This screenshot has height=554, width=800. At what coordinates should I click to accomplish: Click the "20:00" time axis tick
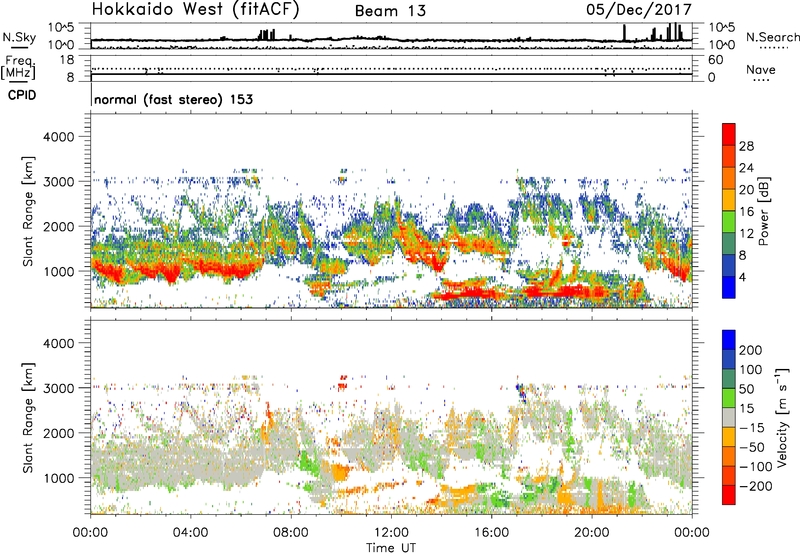click(x=591, y=533)
